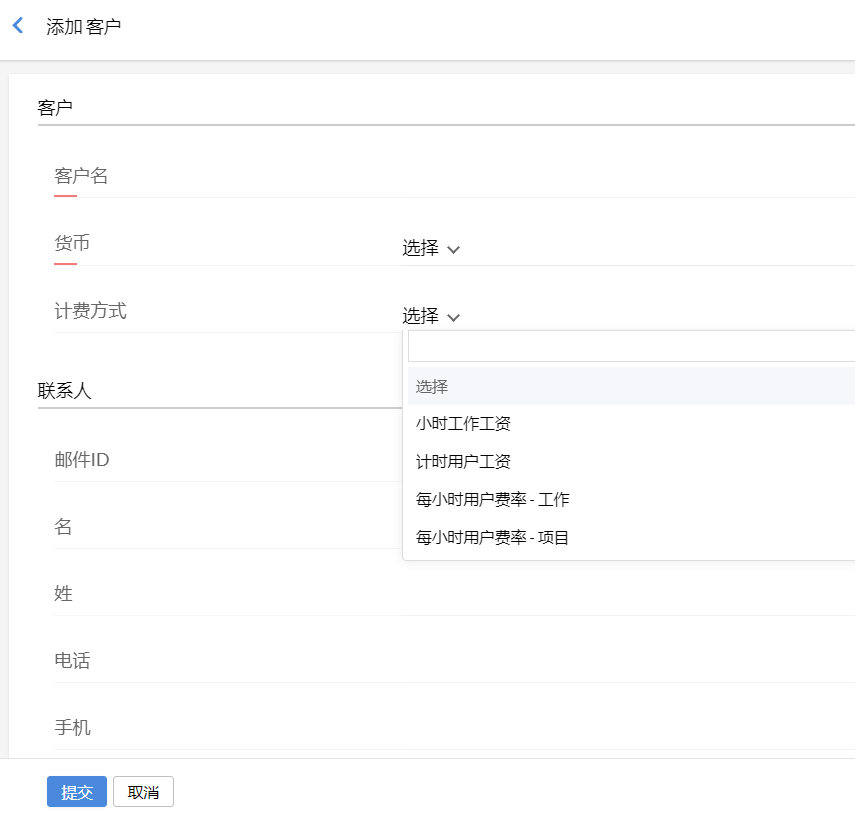
Task: Select 每小时用户费率 - 工作 option
Action: (493, 500)
